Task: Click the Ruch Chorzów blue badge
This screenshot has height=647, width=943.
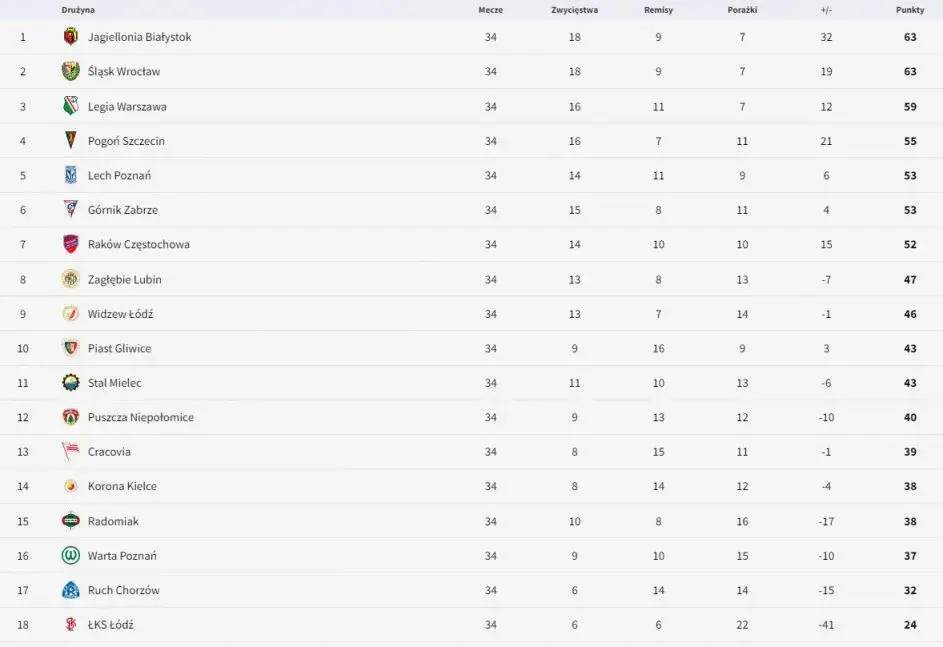Action: [70, 590]
